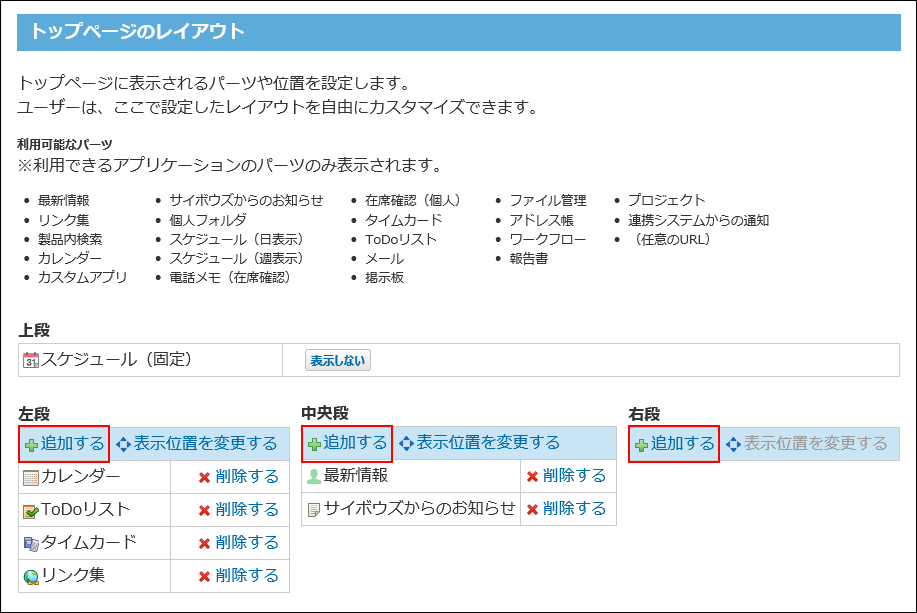
Task: Click the タイムカード part icon
Action: (x=31, y=545)
